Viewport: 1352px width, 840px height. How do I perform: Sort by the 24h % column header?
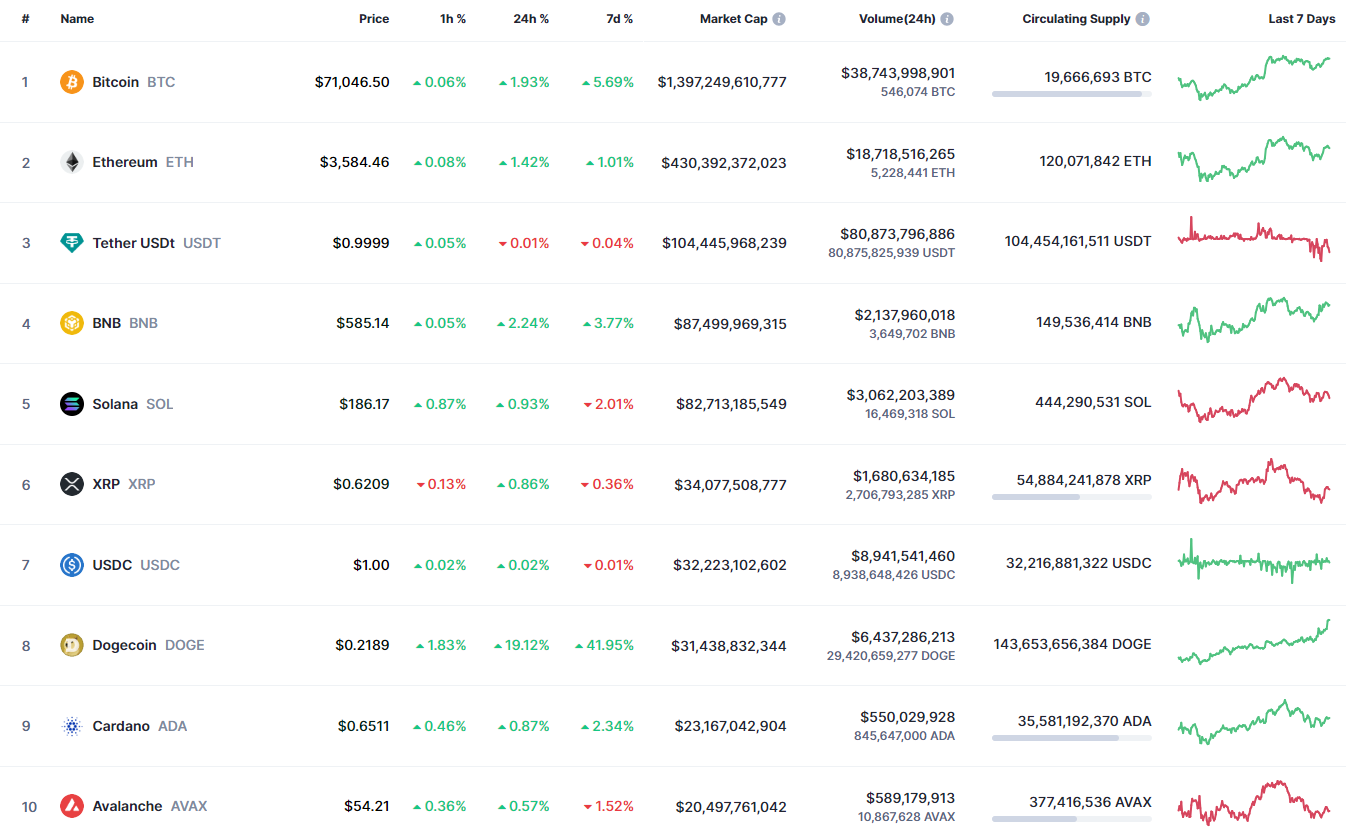531,19
